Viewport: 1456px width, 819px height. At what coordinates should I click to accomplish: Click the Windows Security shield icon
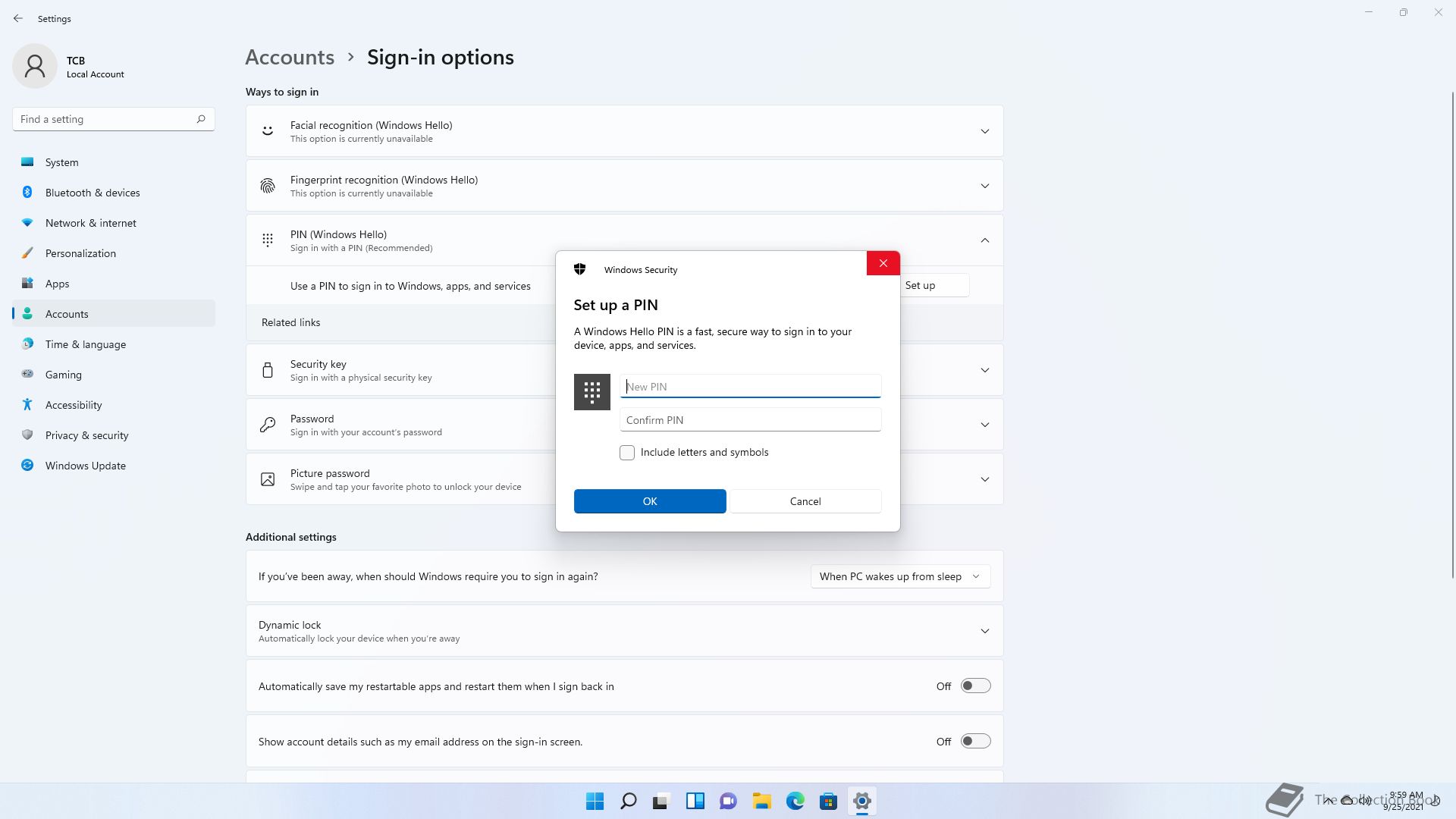[x=580, y=269]
